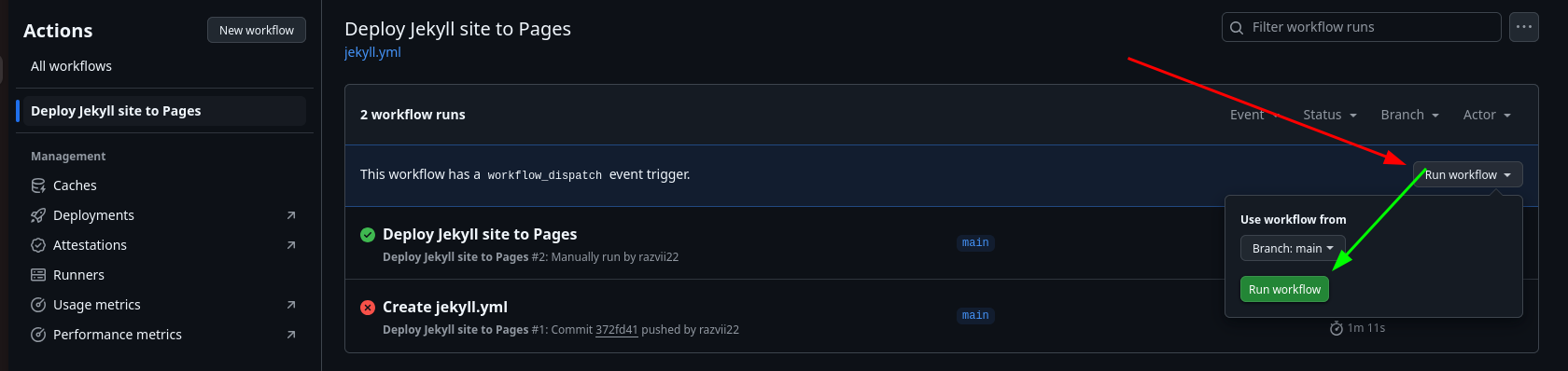The image size is (1568, 371).
Task: Click the green success status icon
Action: (368, 235)
